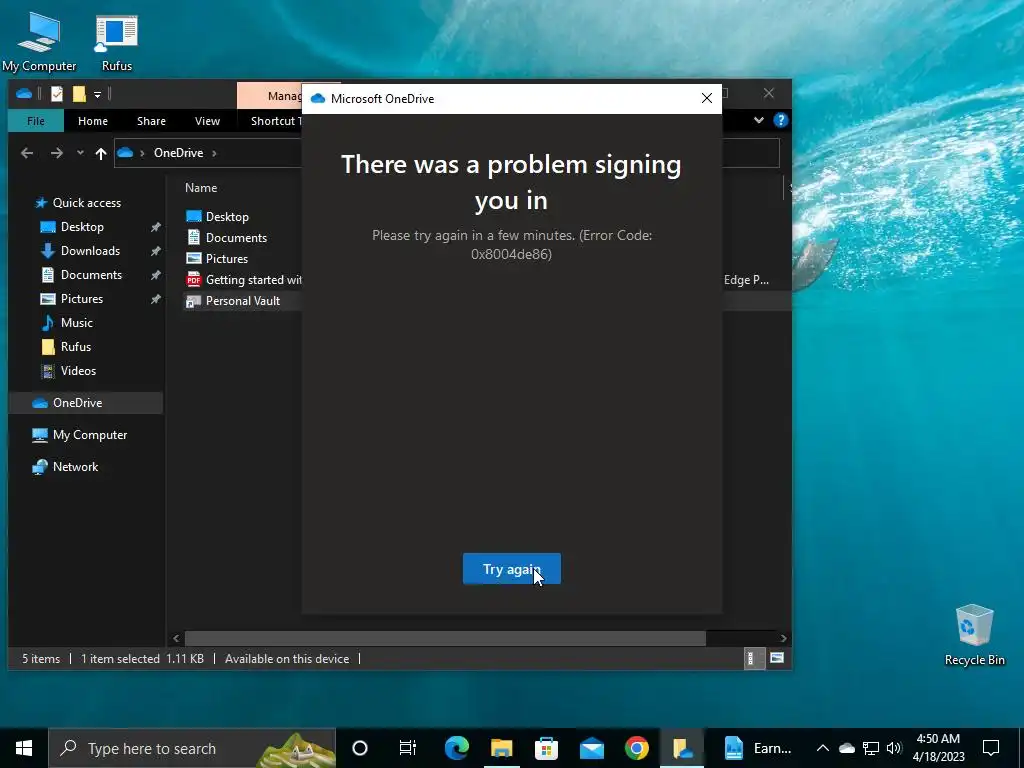The height and width of the screenshot is (768, 1024).
Task: Open Microsoft Store from taskbar
Action: [547, 748]
